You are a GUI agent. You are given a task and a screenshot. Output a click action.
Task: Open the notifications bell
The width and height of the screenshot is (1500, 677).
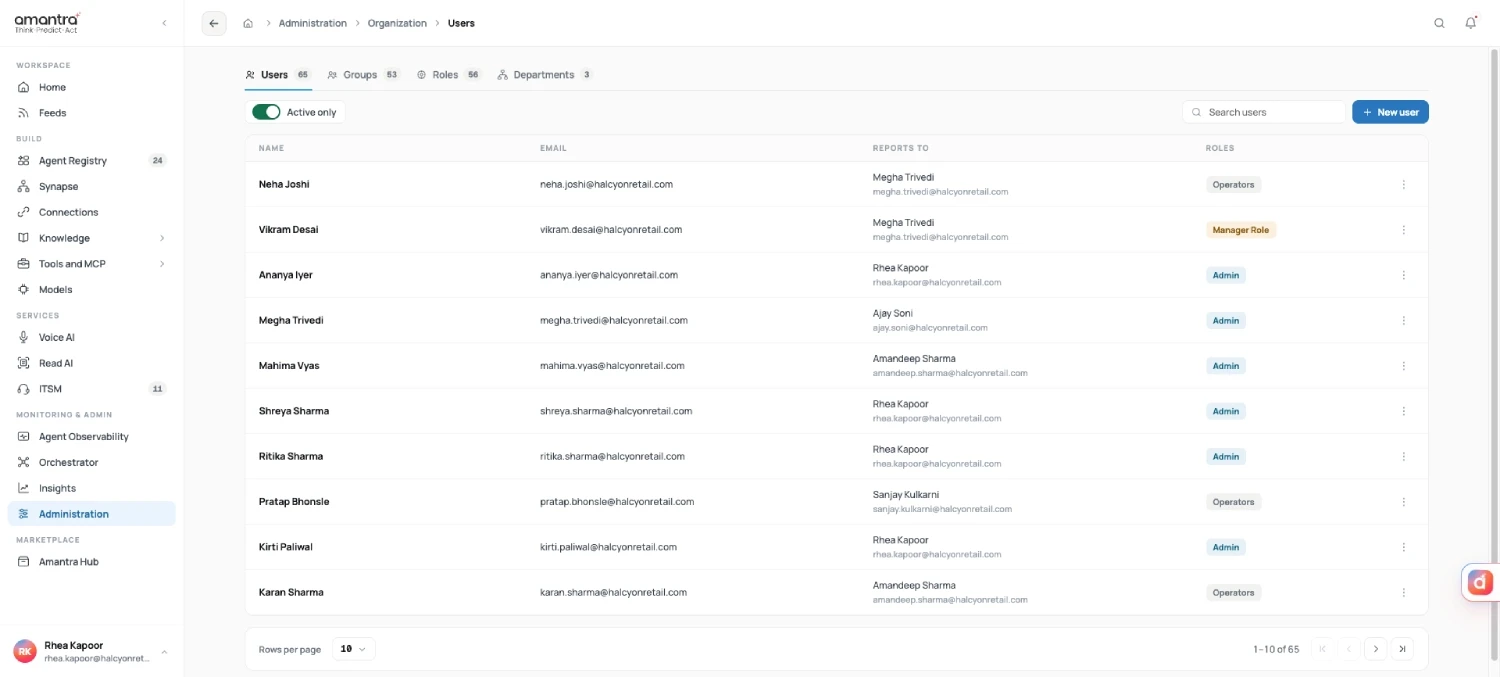tap(1471, 23)
